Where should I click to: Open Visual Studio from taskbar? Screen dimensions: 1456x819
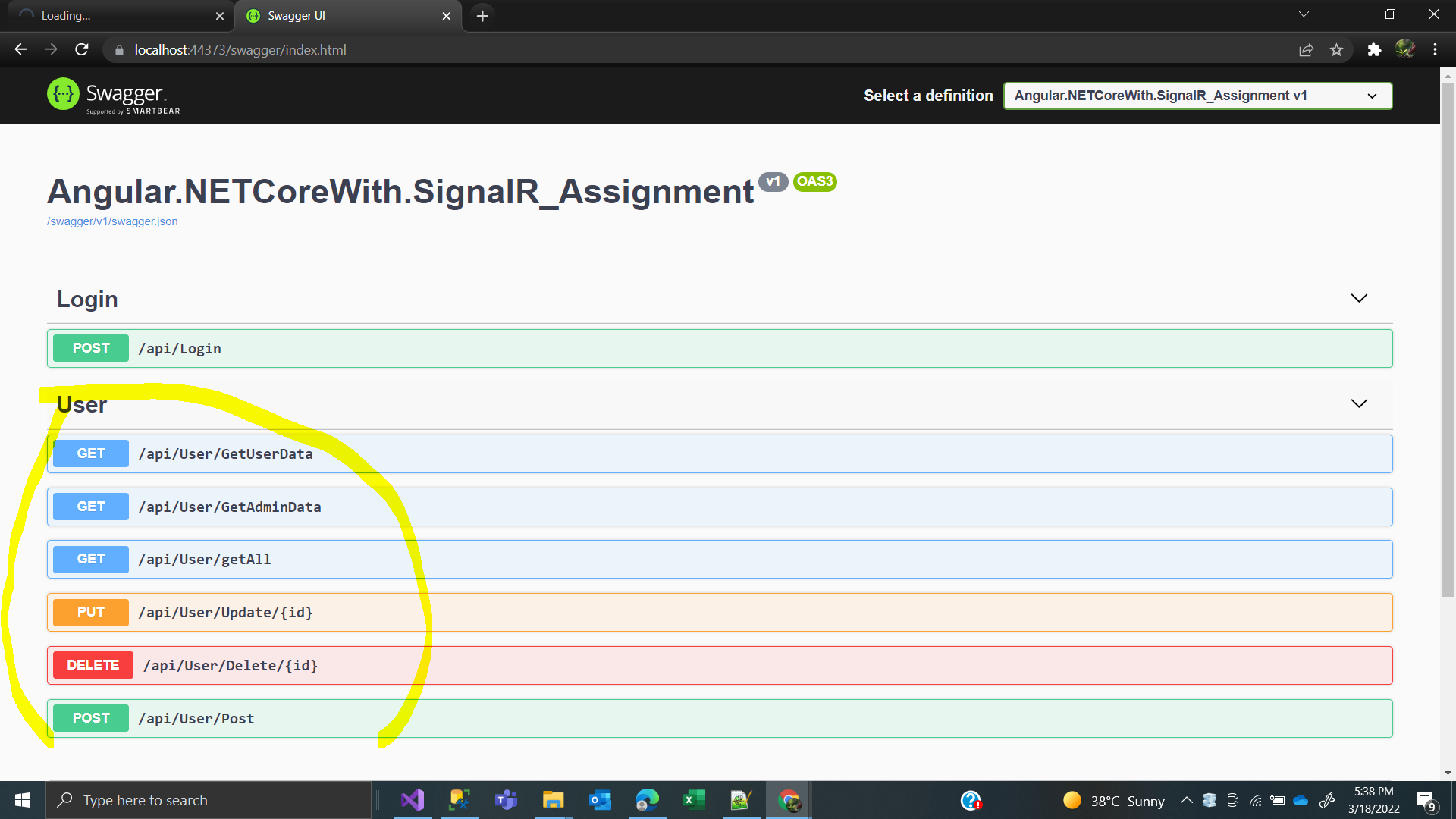pyautogui.click(x=413, y=800)
